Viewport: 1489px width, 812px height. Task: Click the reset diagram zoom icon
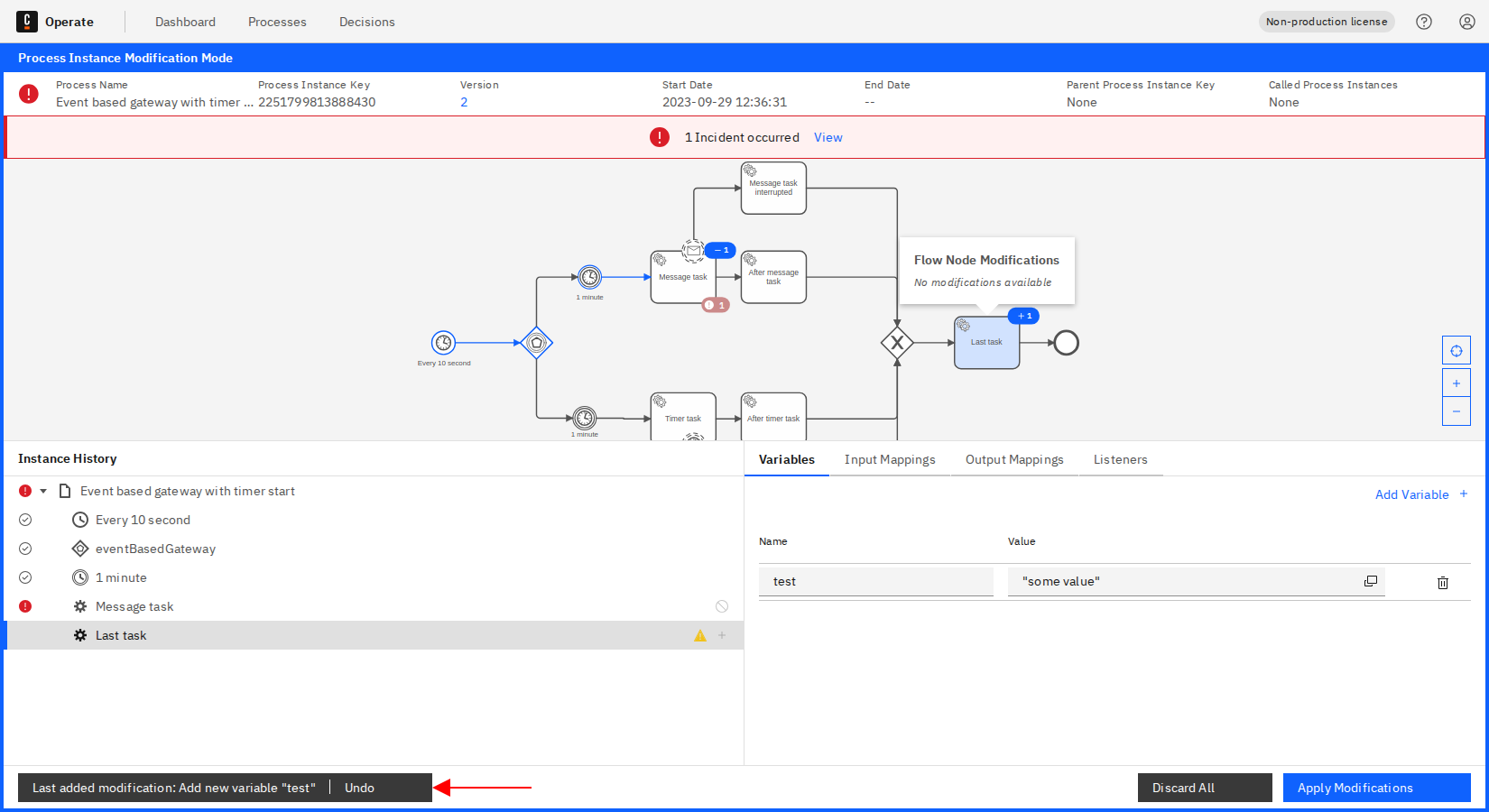[1456, 351]
